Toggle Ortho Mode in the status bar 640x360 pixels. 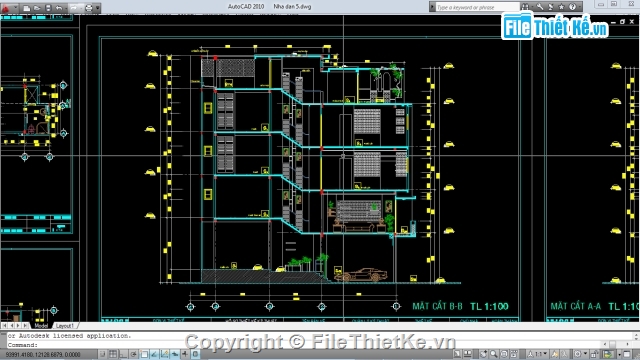click(x=123, y=354)
